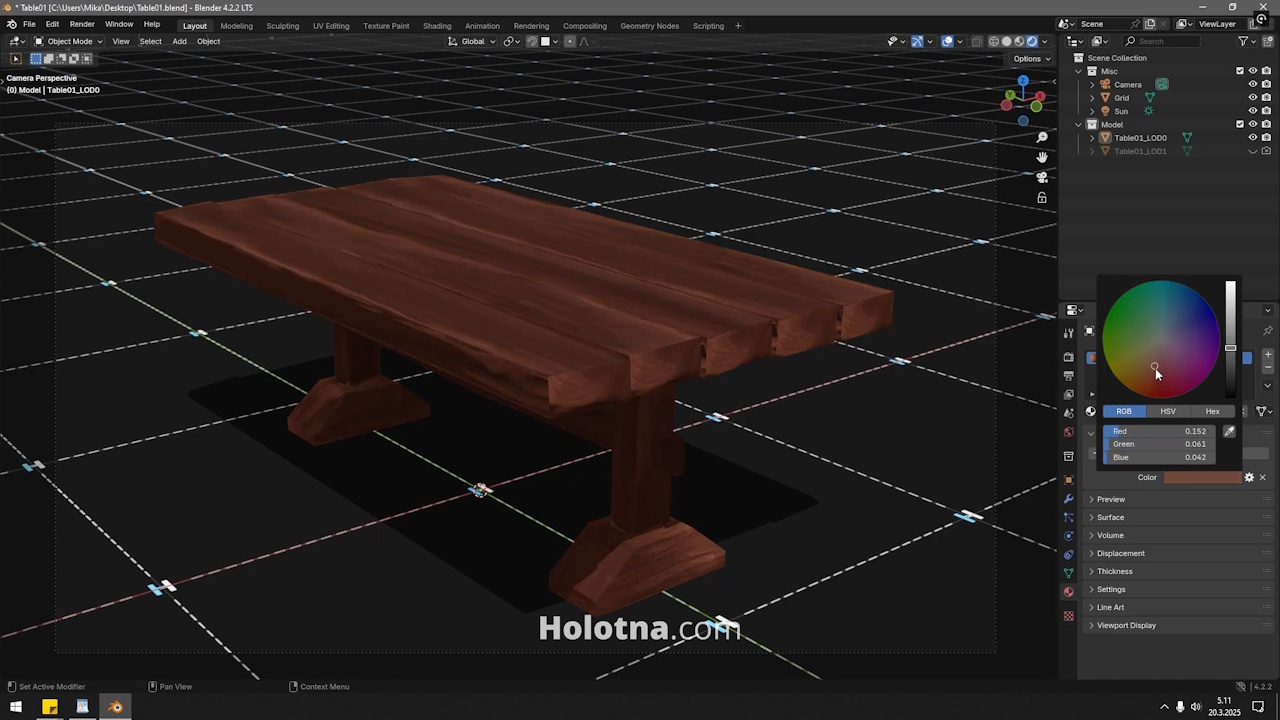The width and height of the screenshot is (1280, 720).
Task: Click the Color line settings gear icon
Action: [1249, 477]
